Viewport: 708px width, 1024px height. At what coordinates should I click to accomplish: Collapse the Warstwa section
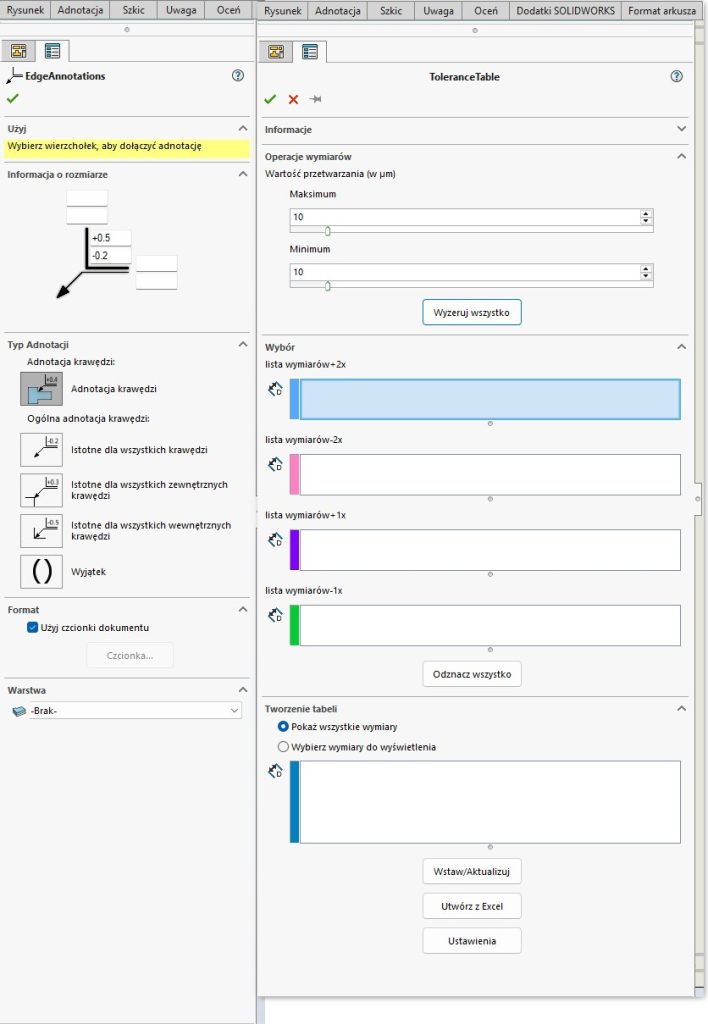[x=243, y=690]
